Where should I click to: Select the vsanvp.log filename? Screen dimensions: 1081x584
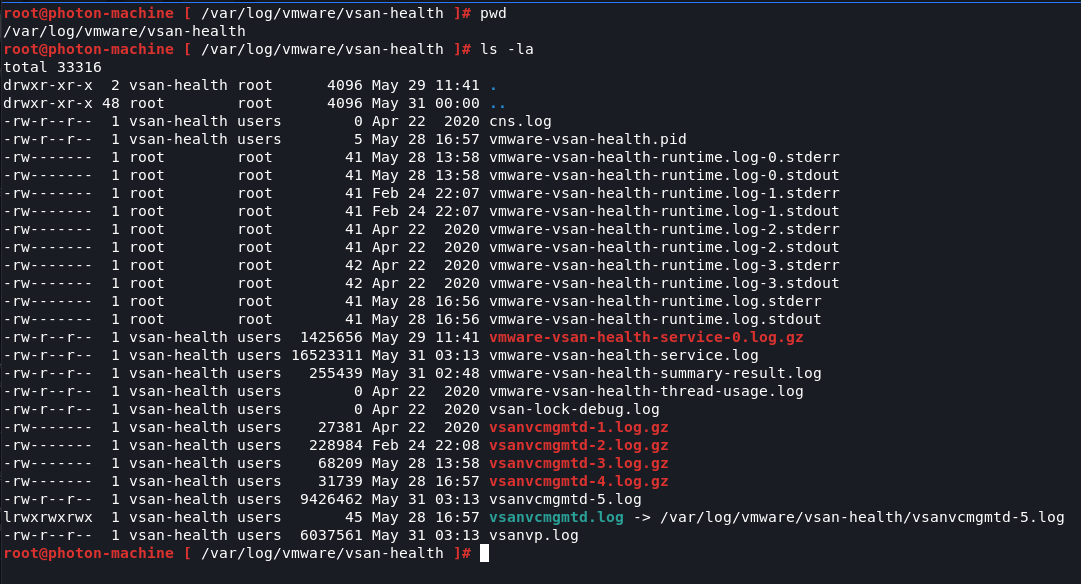534,535
